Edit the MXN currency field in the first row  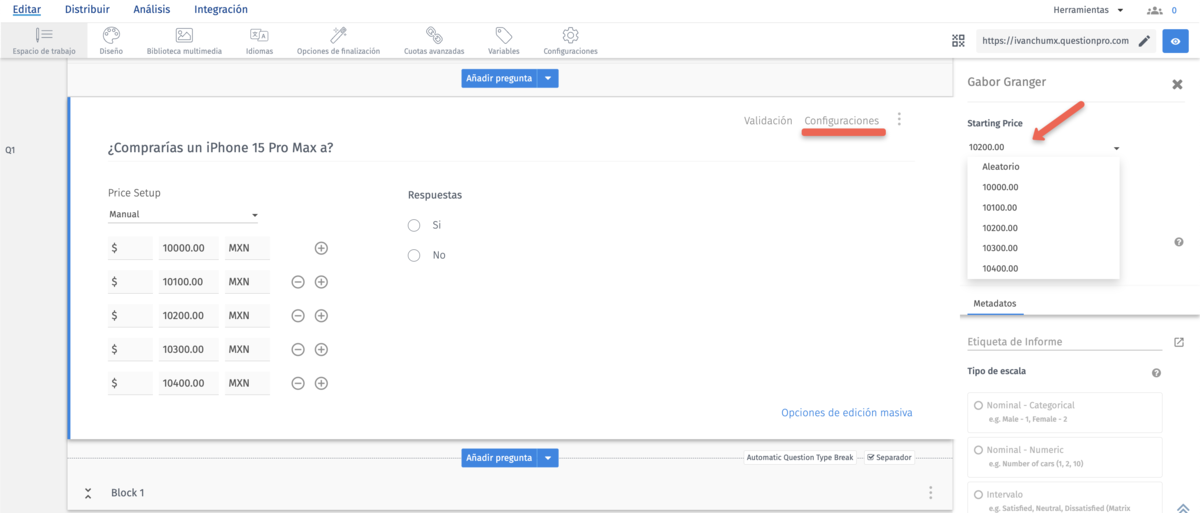(x=247, y=248)
